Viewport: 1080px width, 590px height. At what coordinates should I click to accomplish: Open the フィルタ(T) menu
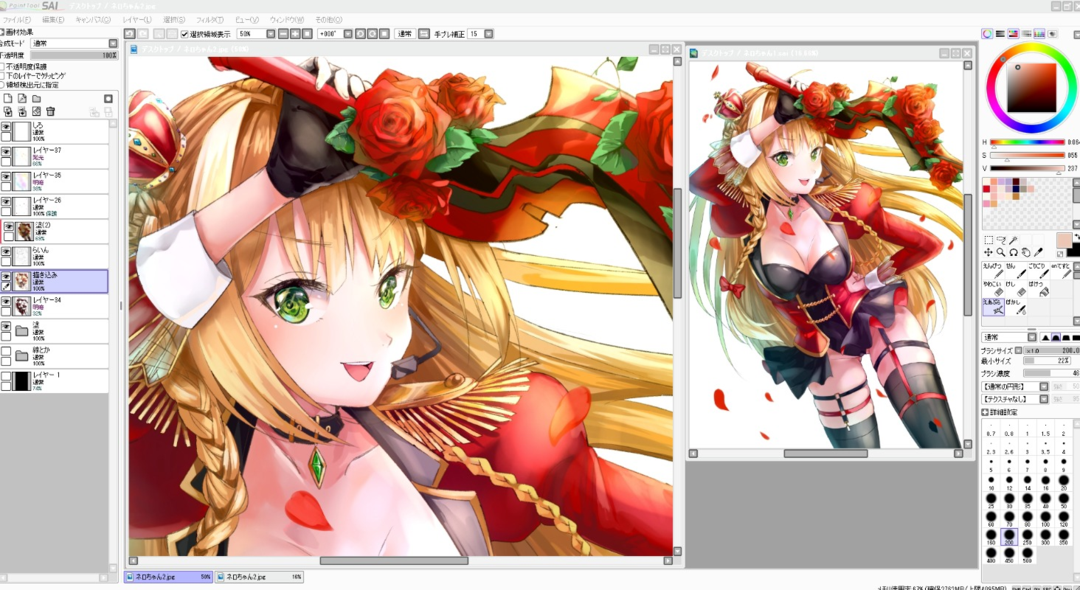[x=209, y=19]
